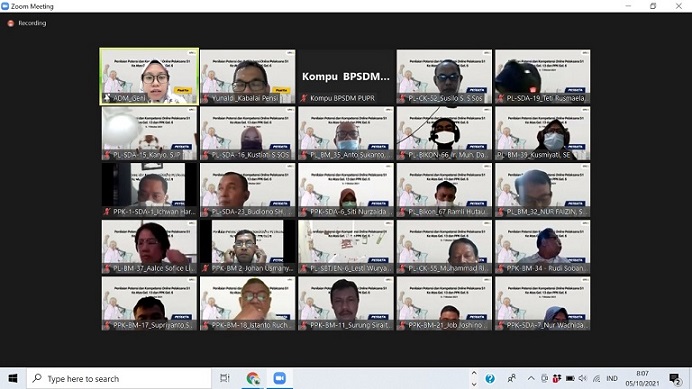Open the Windows Start menu
The height and width of the screenshot is (389, 692).
click(13, 378)
